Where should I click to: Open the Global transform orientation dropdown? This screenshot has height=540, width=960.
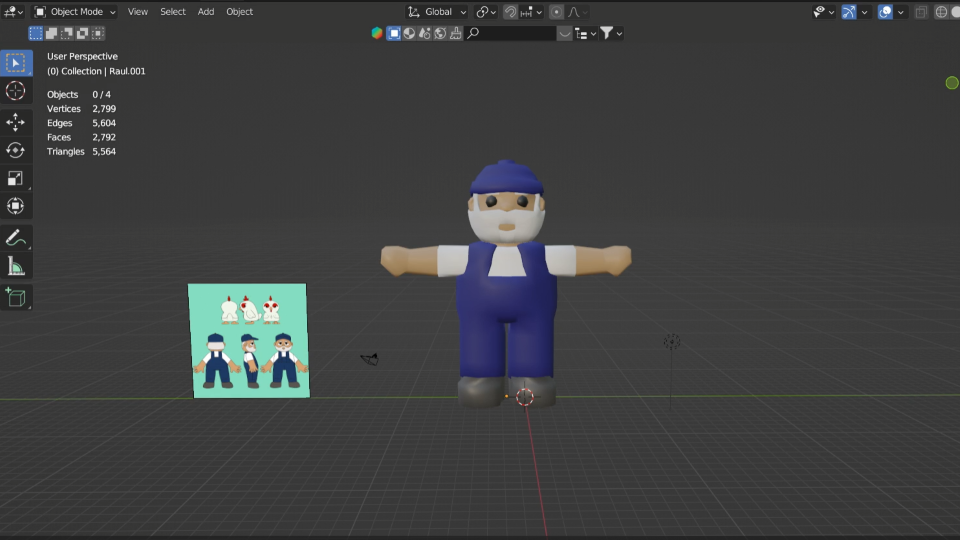point(437,12)
